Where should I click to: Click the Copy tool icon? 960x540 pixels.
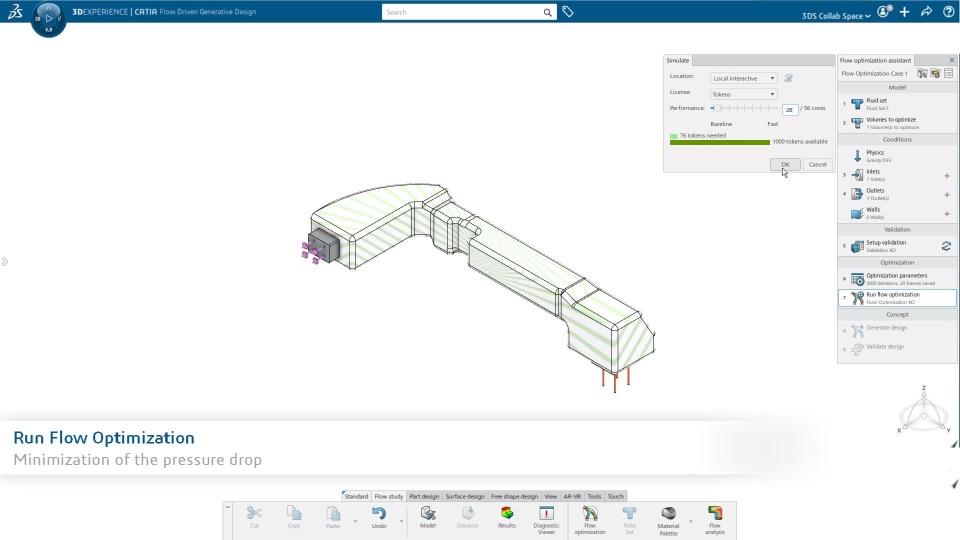tap(294, 517)
